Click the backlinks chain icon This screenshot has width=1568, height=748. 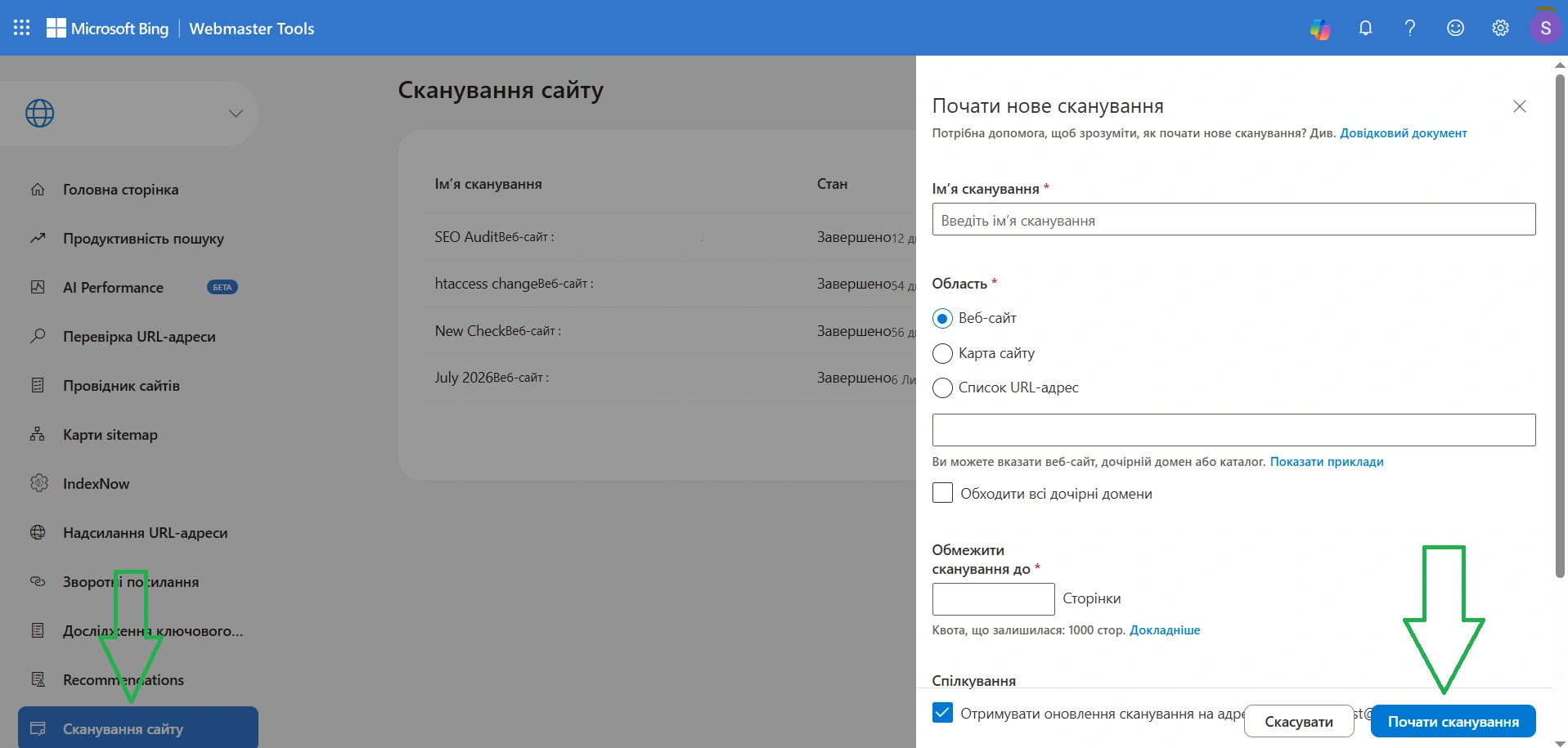[38, 581]
